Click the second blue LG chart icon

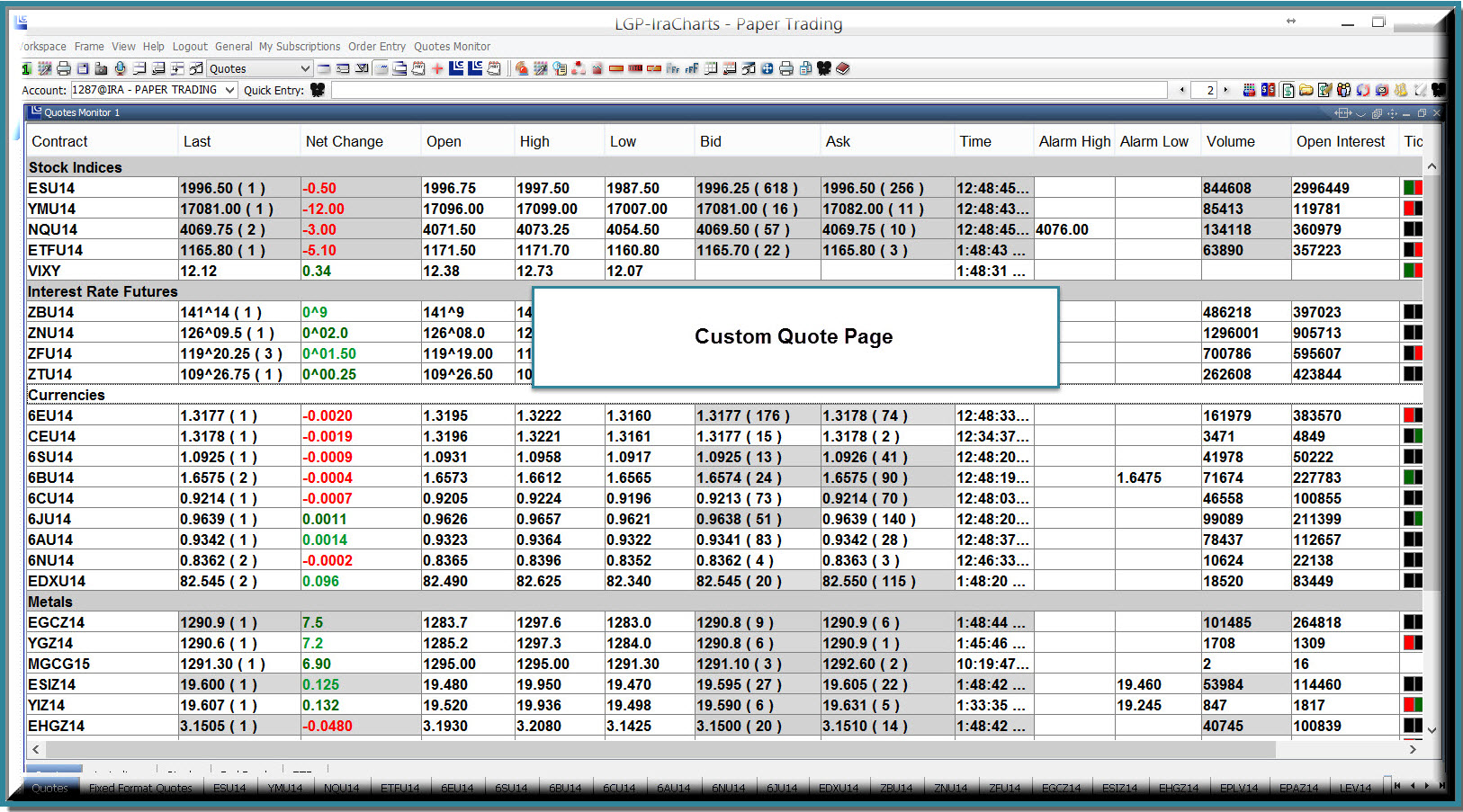click(474, 68)
